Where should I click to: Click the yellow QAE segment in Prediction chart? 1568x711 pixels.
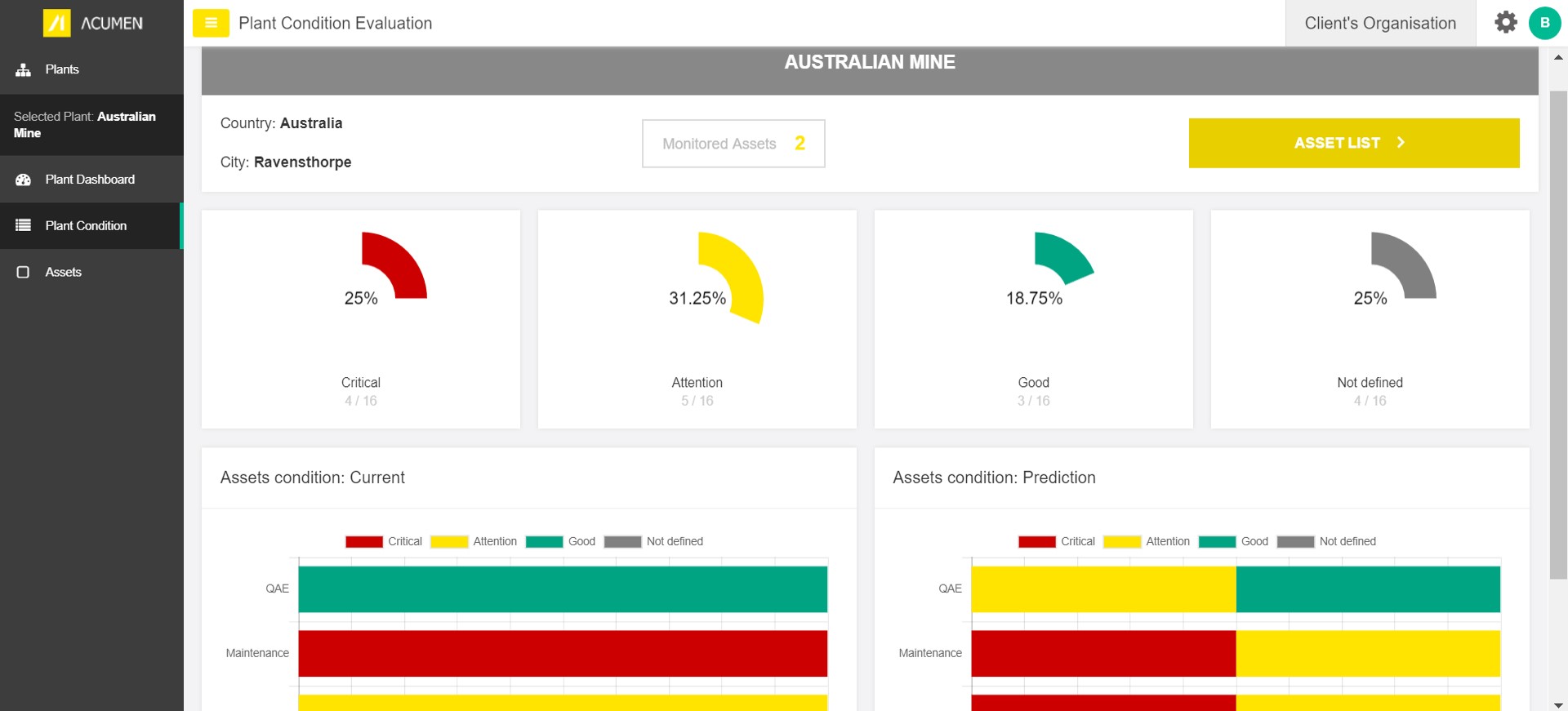(1103, 589)
